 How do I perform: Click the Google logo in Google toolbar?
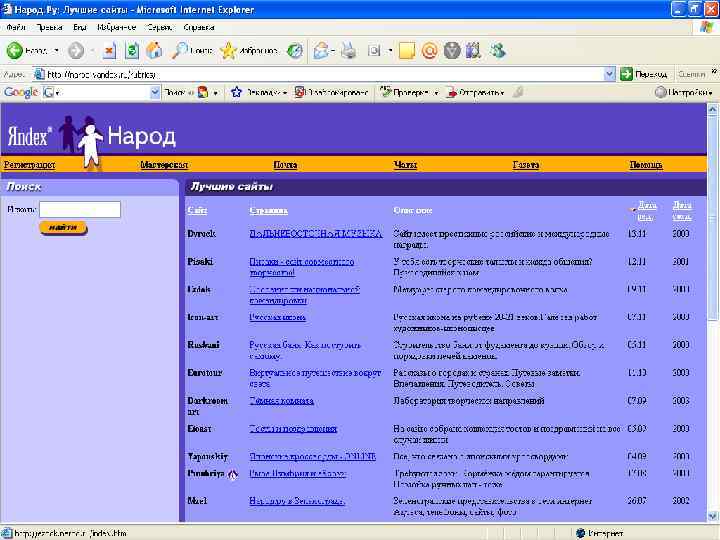coord(21,92)
